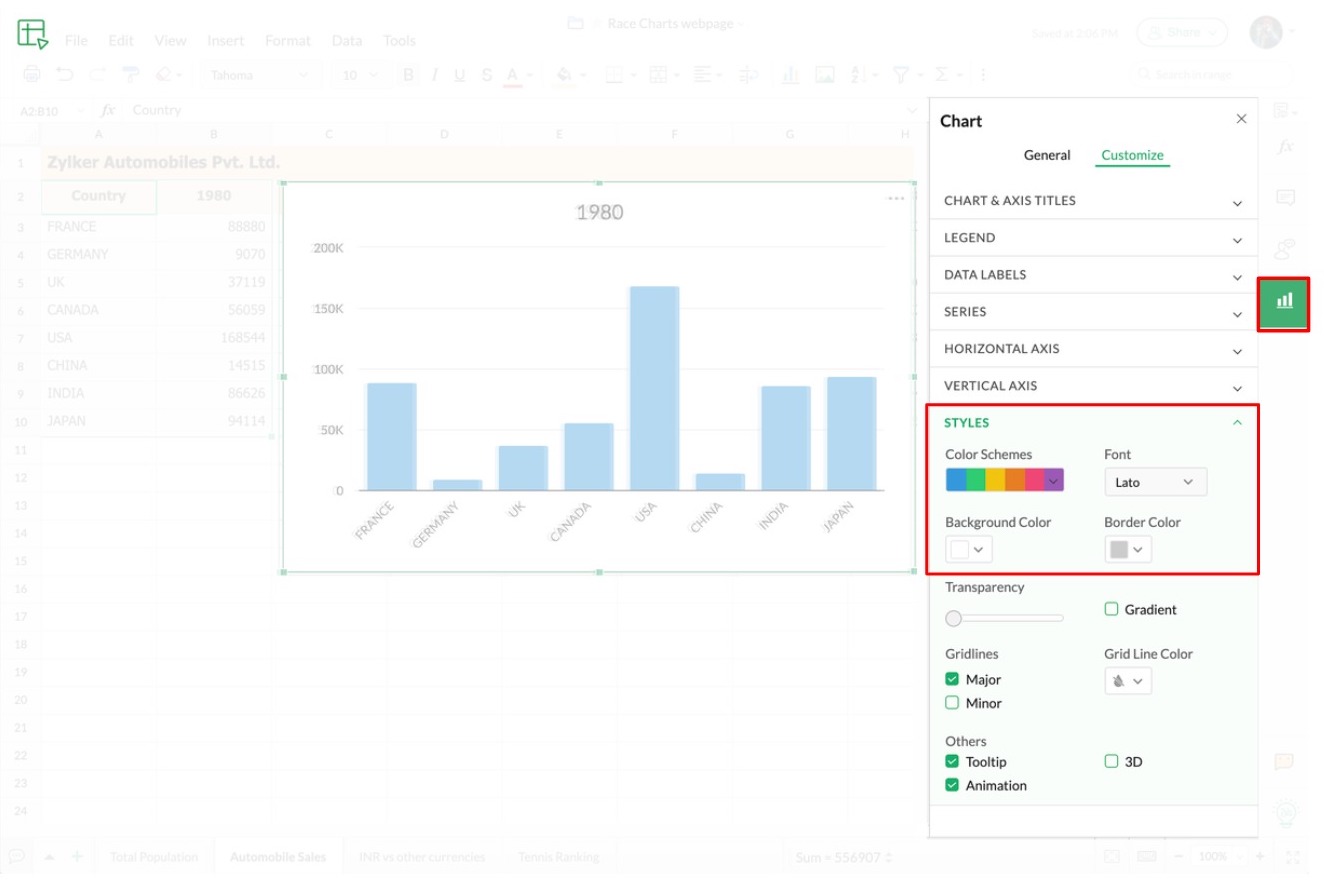Toggle italic formatting

(434, 75)
